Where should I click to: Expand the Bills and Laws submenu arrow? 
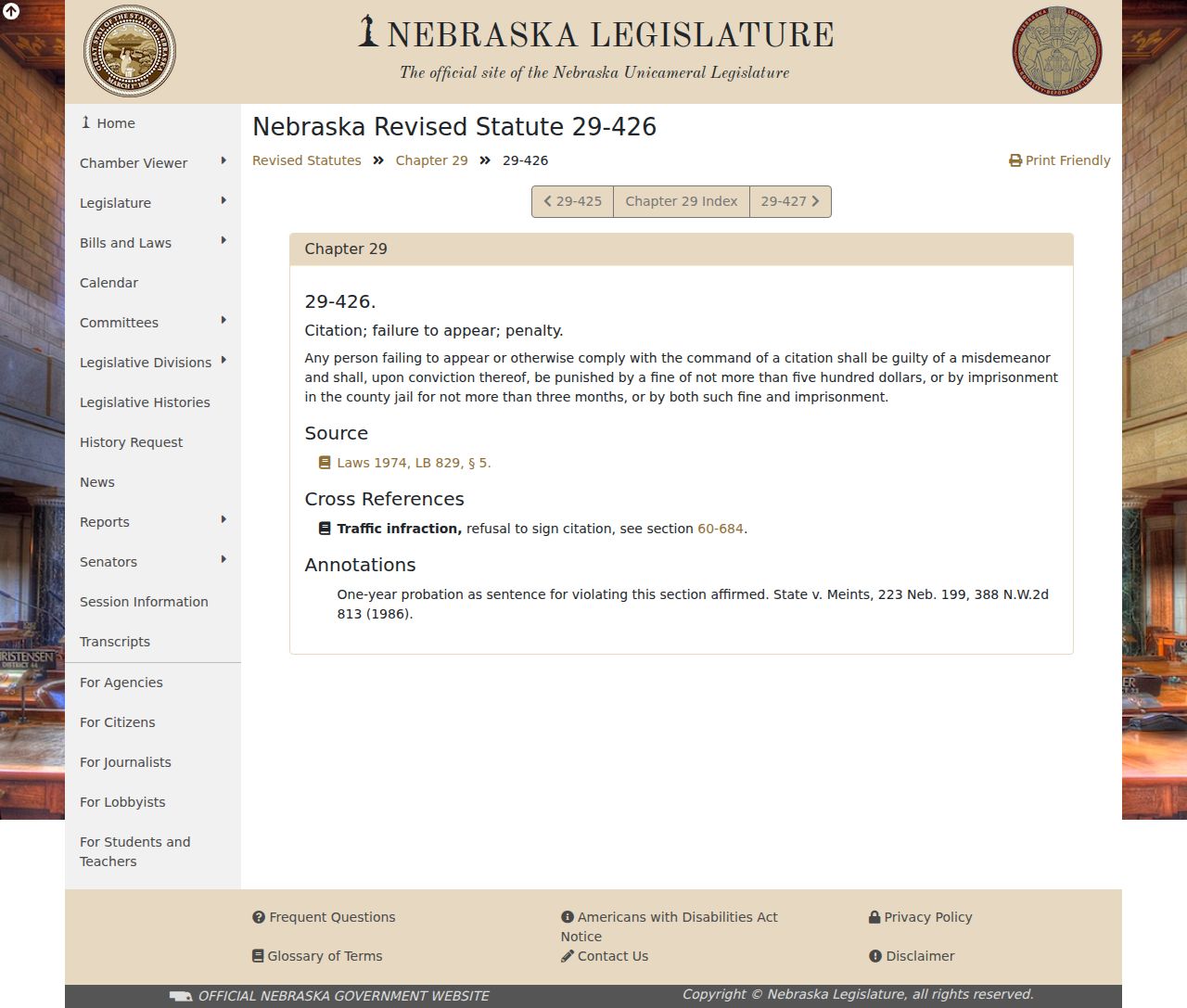pos(223,240)
